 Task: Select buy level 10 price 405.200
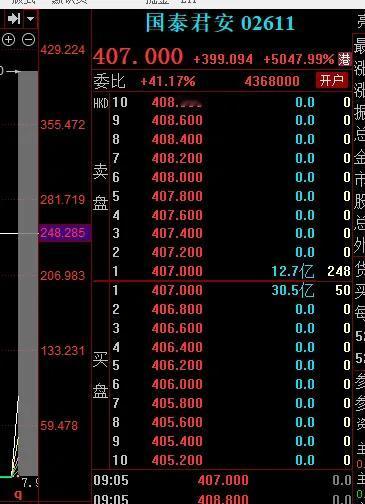177,460
